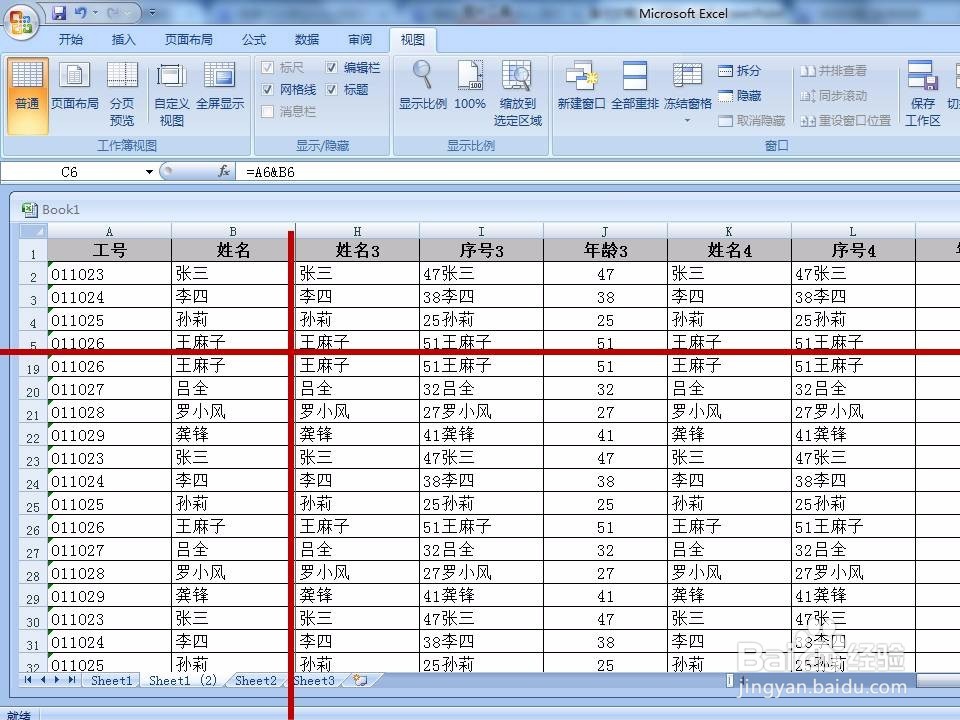Screen dimensions: 960x720
Task: Click the 拆分 split button
Action: (x=740, y=70)
